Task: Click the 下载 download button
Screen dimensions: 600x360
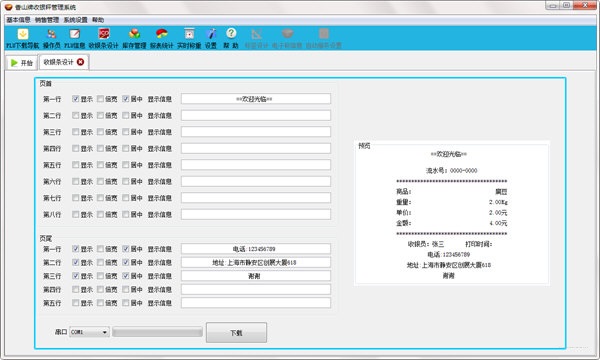Action: pyautogui.click(x=236, y=332)
